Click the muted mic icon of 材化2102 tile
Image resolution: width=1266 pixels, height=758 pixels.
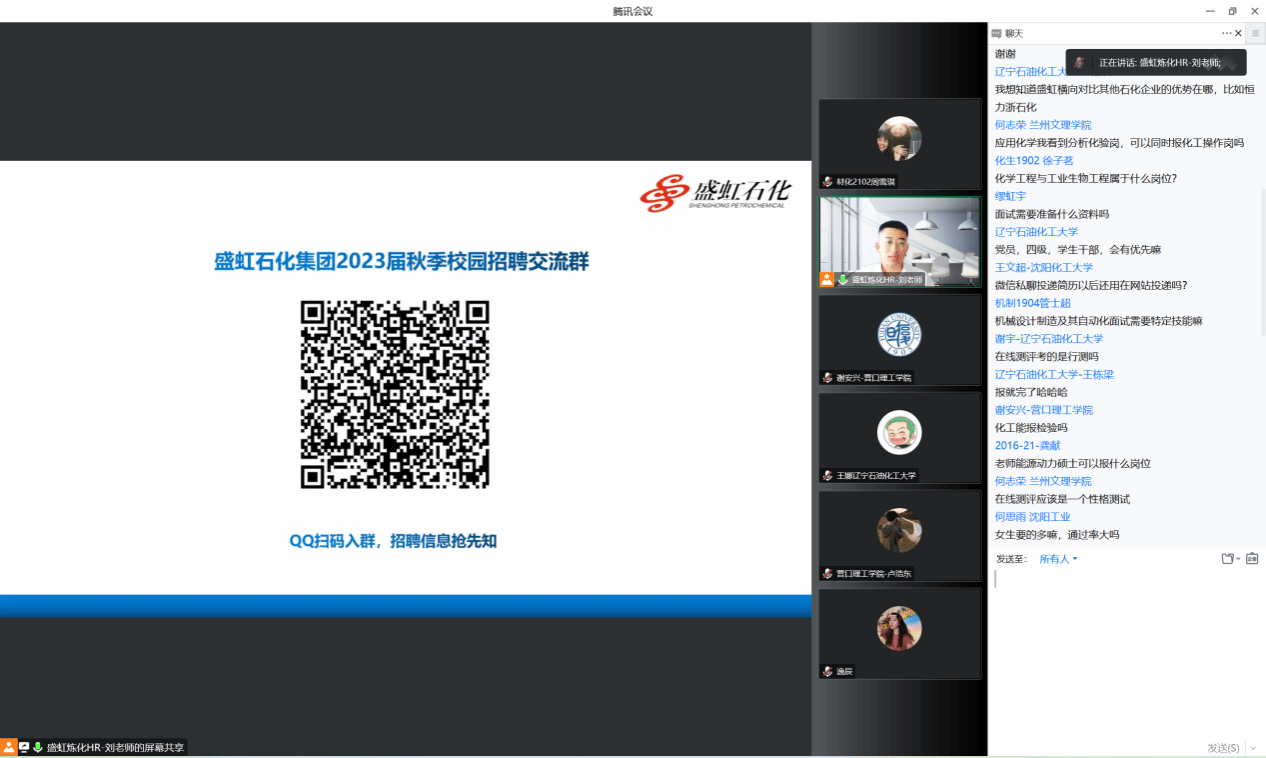pyautogui.click(x=828, y=182)
